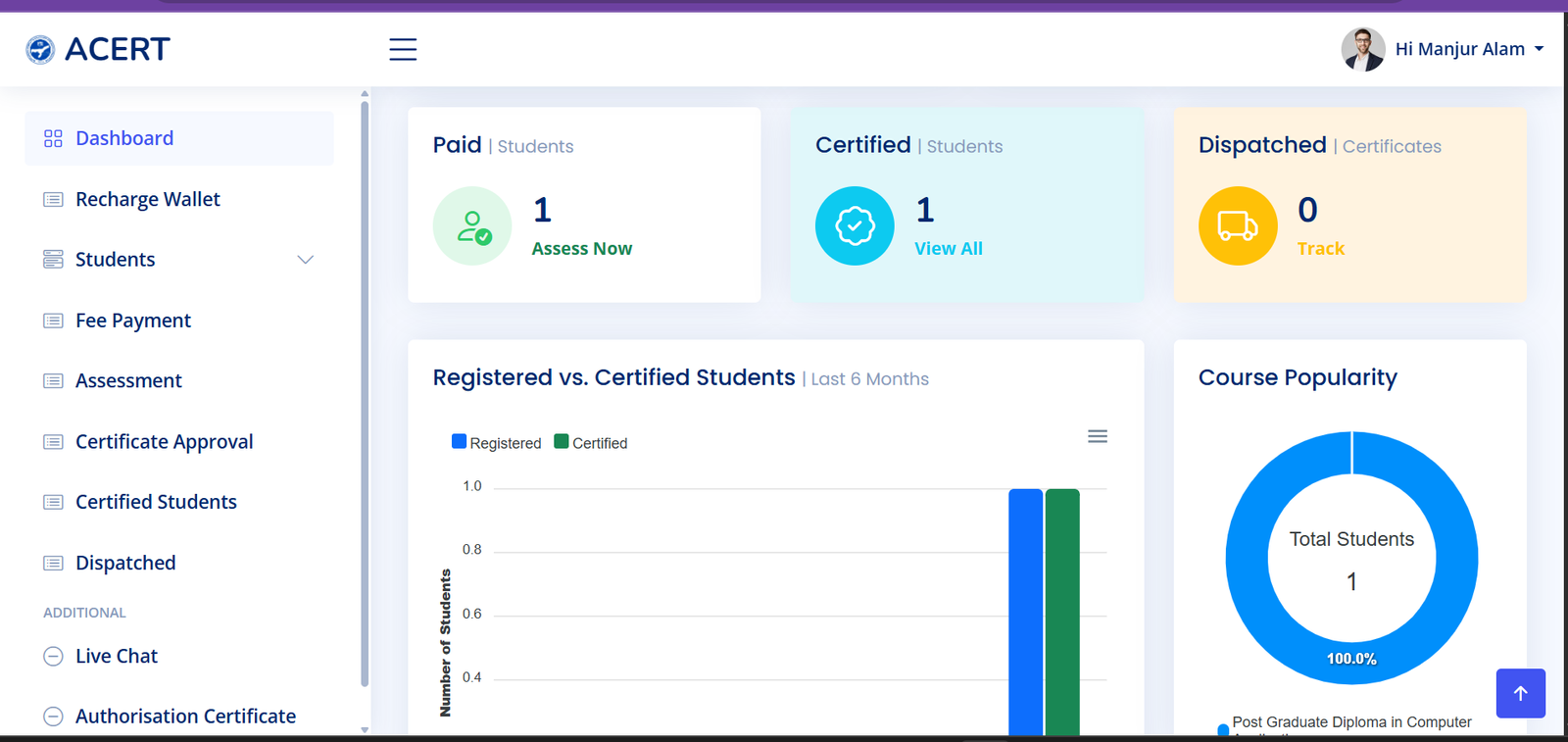1568x742 pixels.
Task: Click the hamburger sidebar toggle icon
Action: click(403, 49)
